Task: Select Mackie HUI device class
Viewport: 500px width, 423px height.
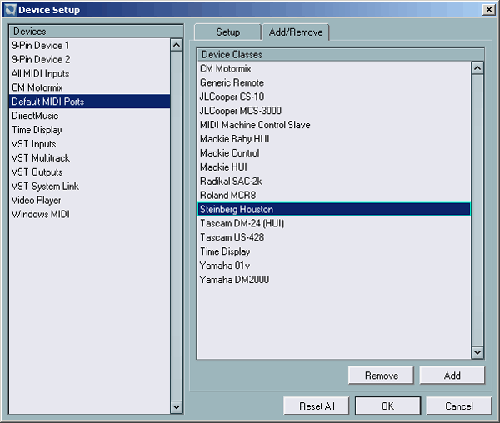Action: pos(334,167)
